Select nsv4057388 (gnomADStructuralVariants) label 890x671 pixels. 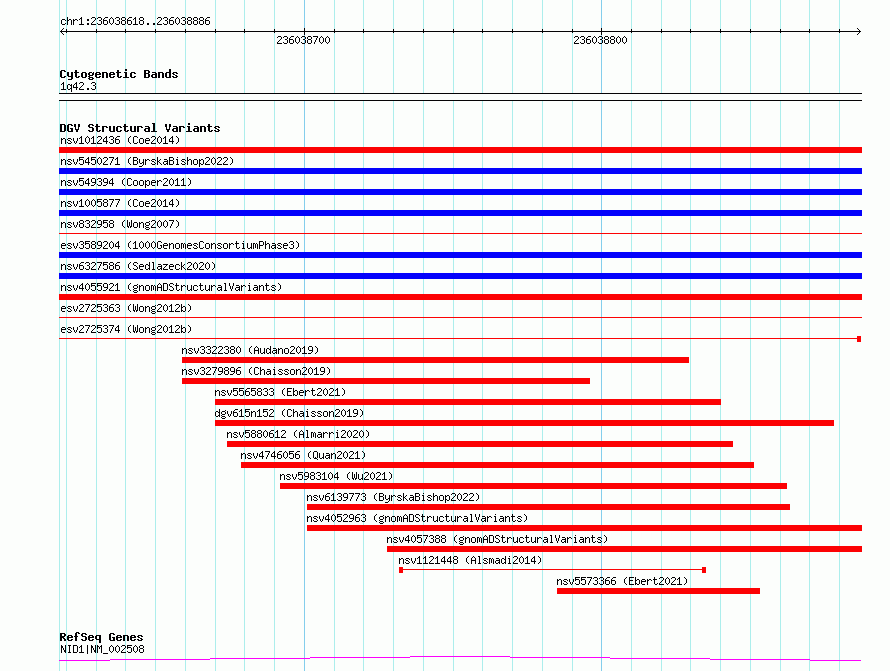coord(497,539)
